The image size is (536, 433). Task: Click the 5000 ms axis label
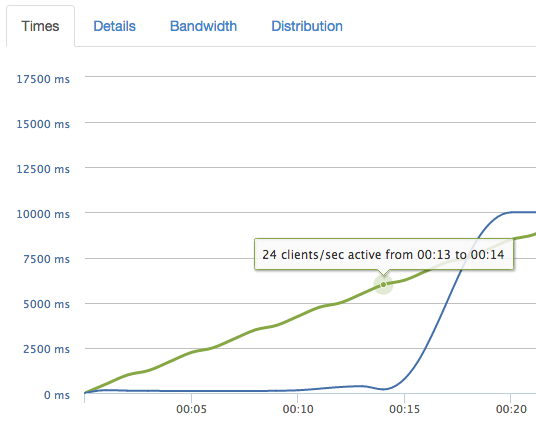pos(46,304)
